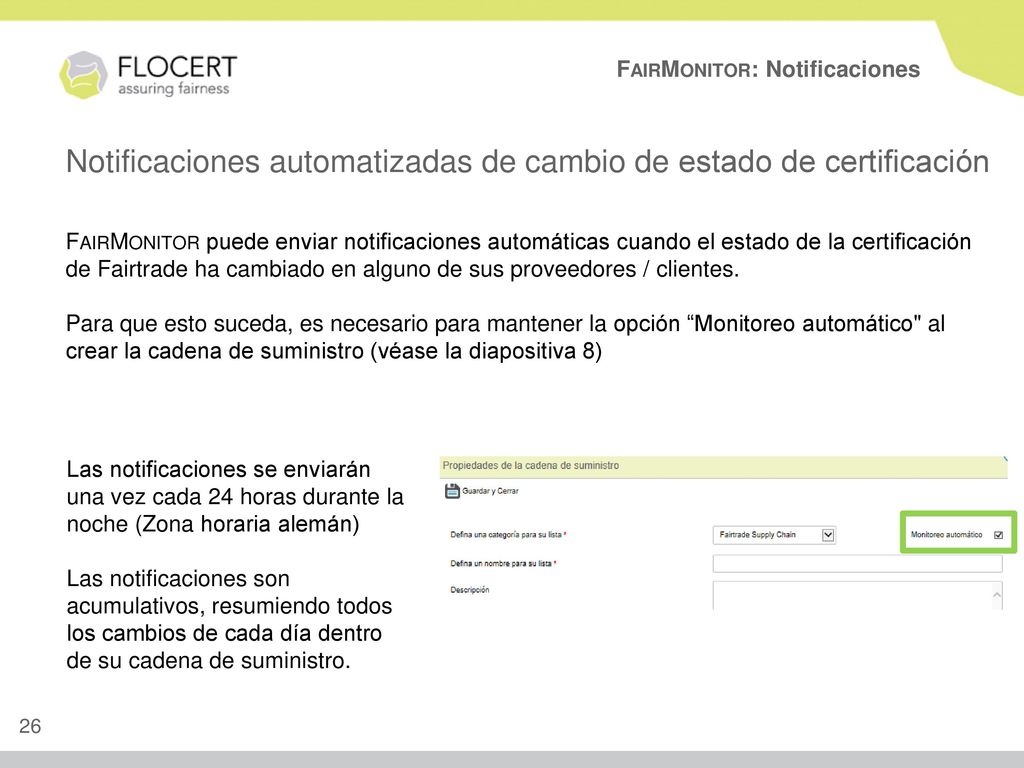This screenshot has height=768, width=1024.
Task: Click the FLOCERT logo emblem
Action: 83,75
